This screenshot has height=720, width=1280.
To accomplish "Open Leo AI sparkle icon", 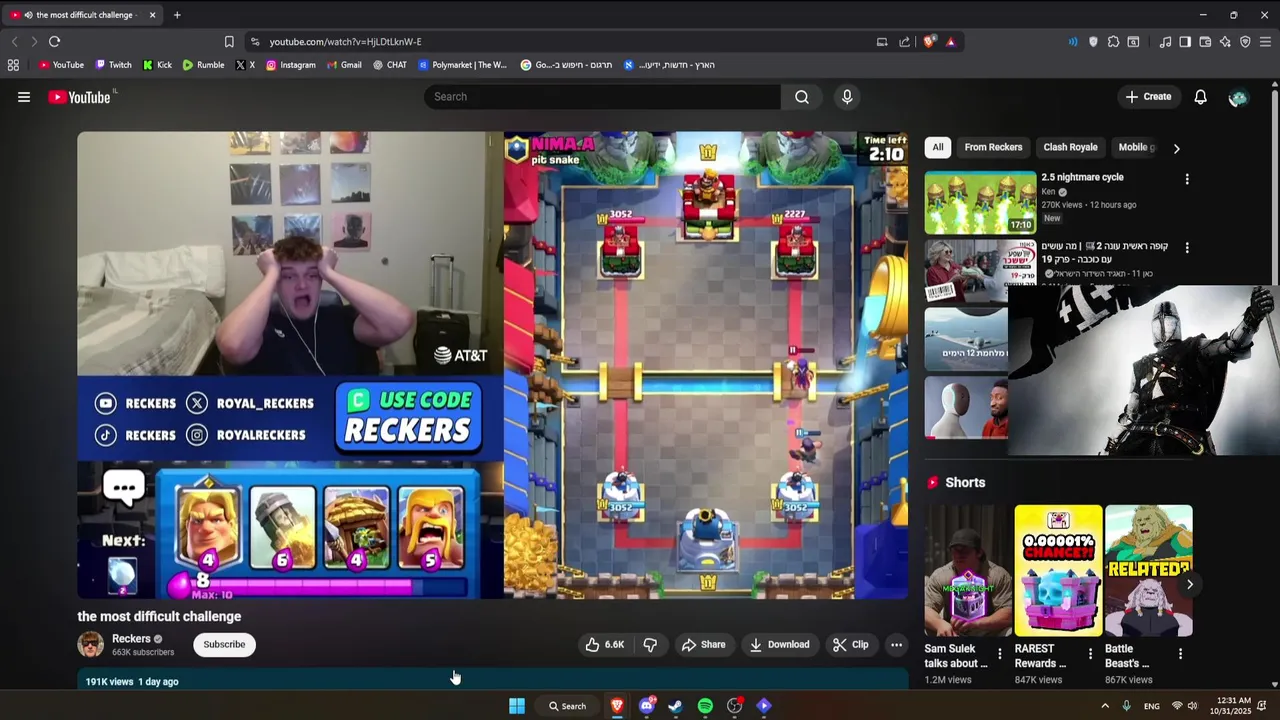I will [x=1225, y=42].
